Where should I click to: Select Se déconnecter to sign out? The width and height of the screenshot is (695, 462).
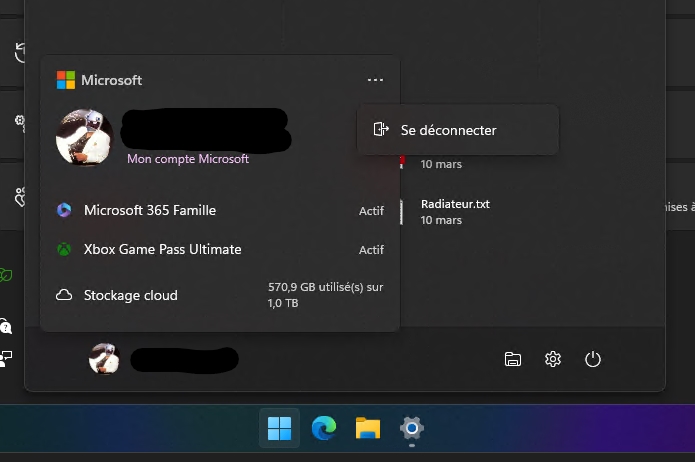(x=447, y=130)
